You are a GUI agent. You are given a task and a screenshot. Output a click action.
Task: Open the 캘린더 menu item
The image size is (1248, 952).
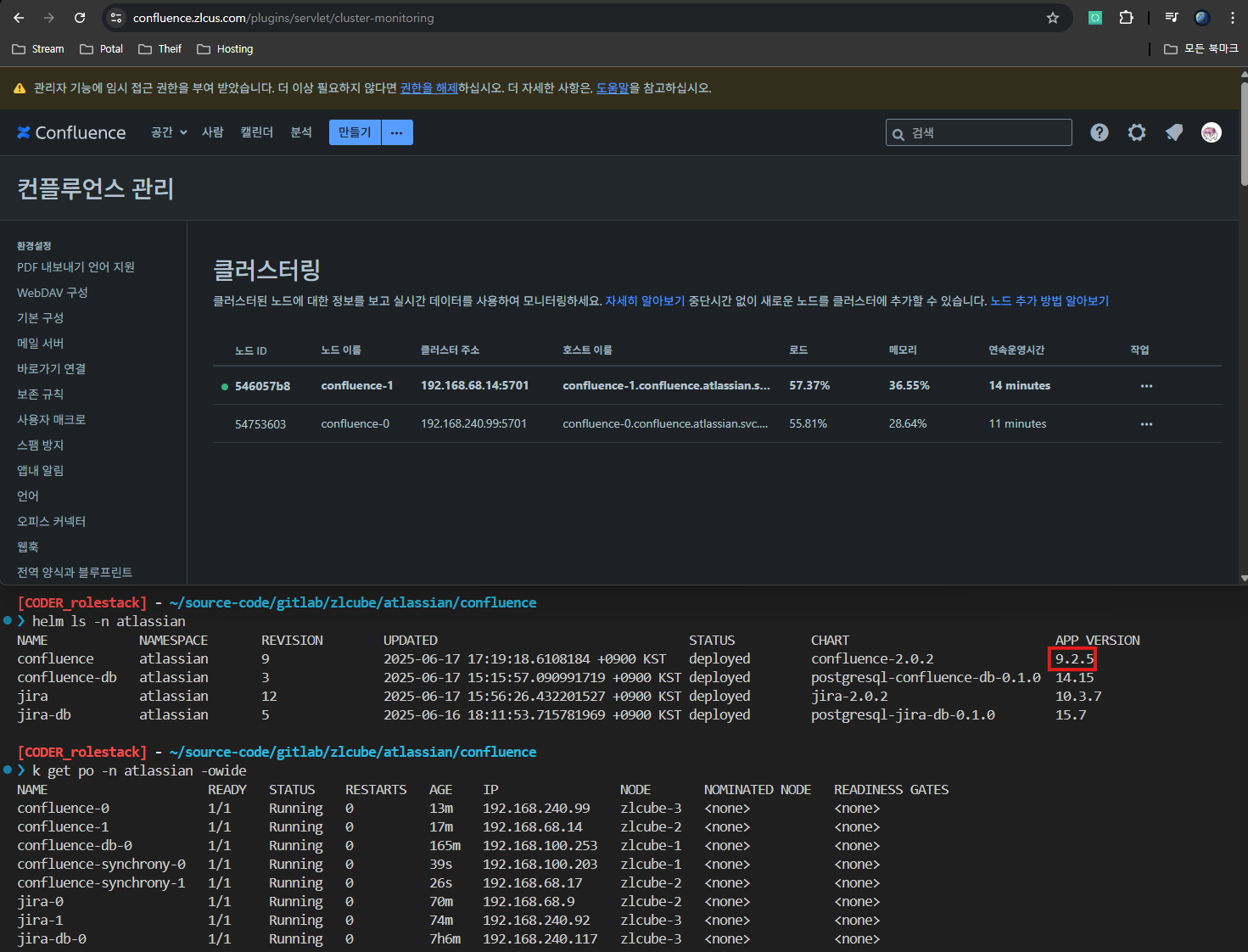[x=257, y=132]
